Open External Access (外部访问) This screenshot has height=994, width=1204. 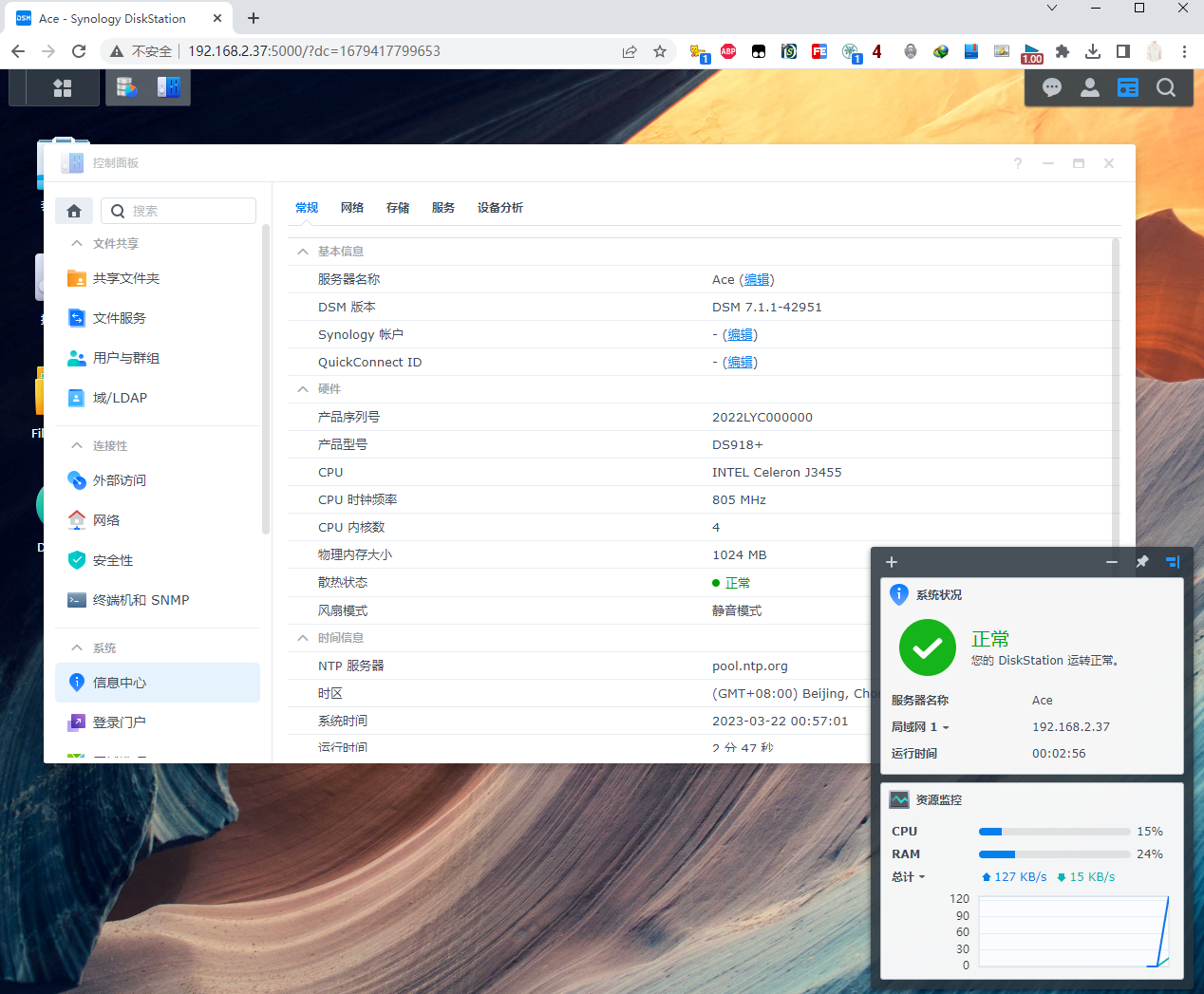tap(158, 480)
